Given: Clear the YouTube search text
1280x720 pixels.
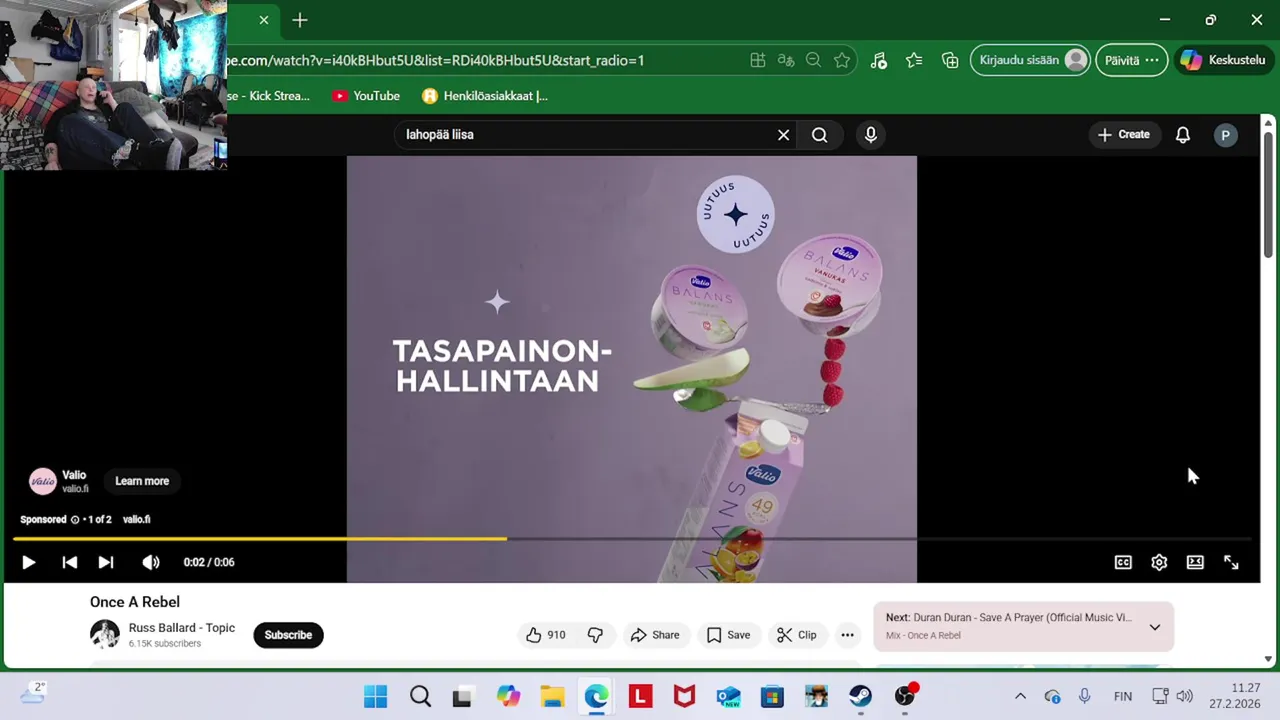Looking at the screenshot, I should click(784, 135).
